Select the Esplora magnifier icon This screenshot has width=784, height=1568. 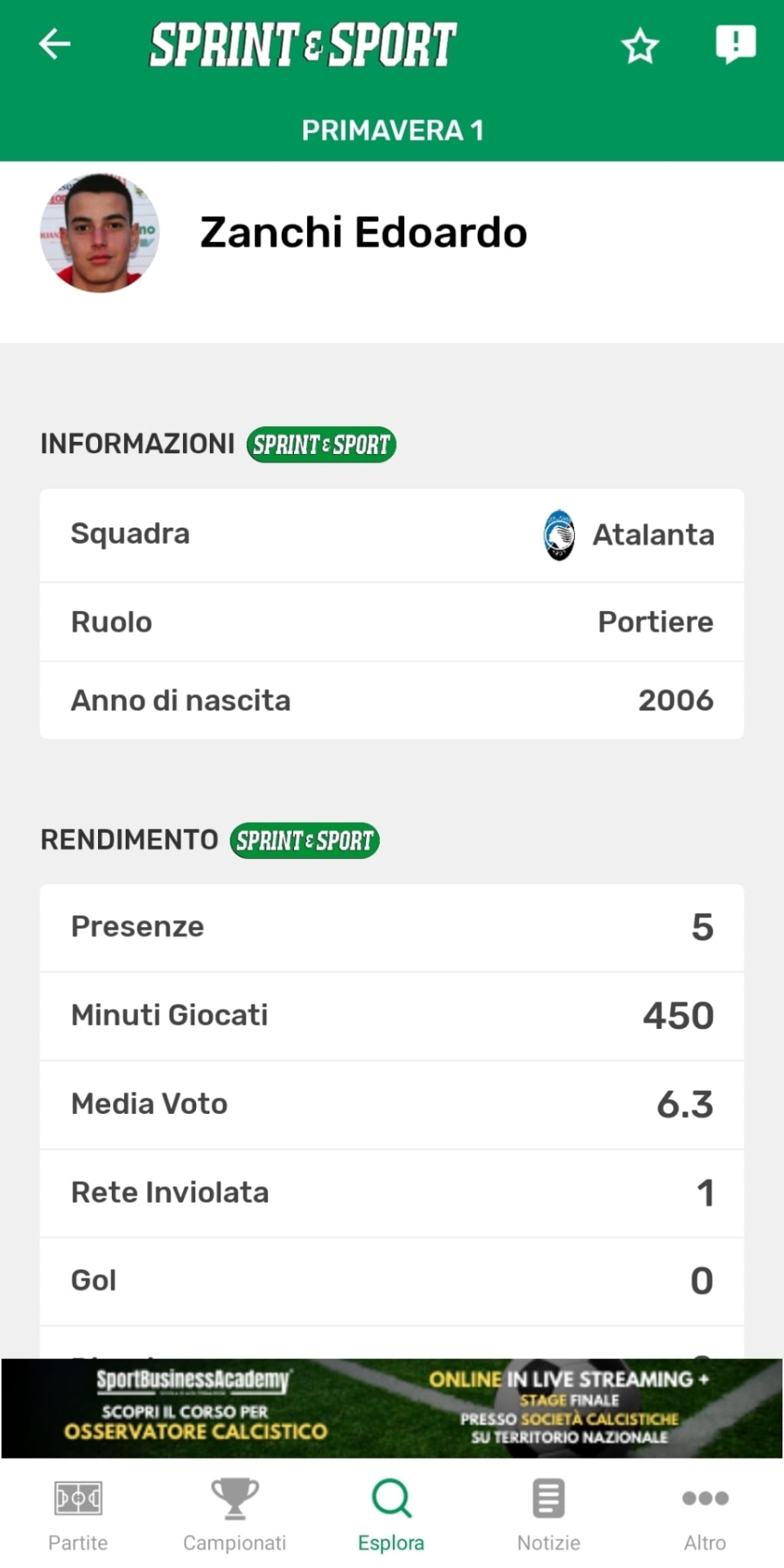point(391,1499)
